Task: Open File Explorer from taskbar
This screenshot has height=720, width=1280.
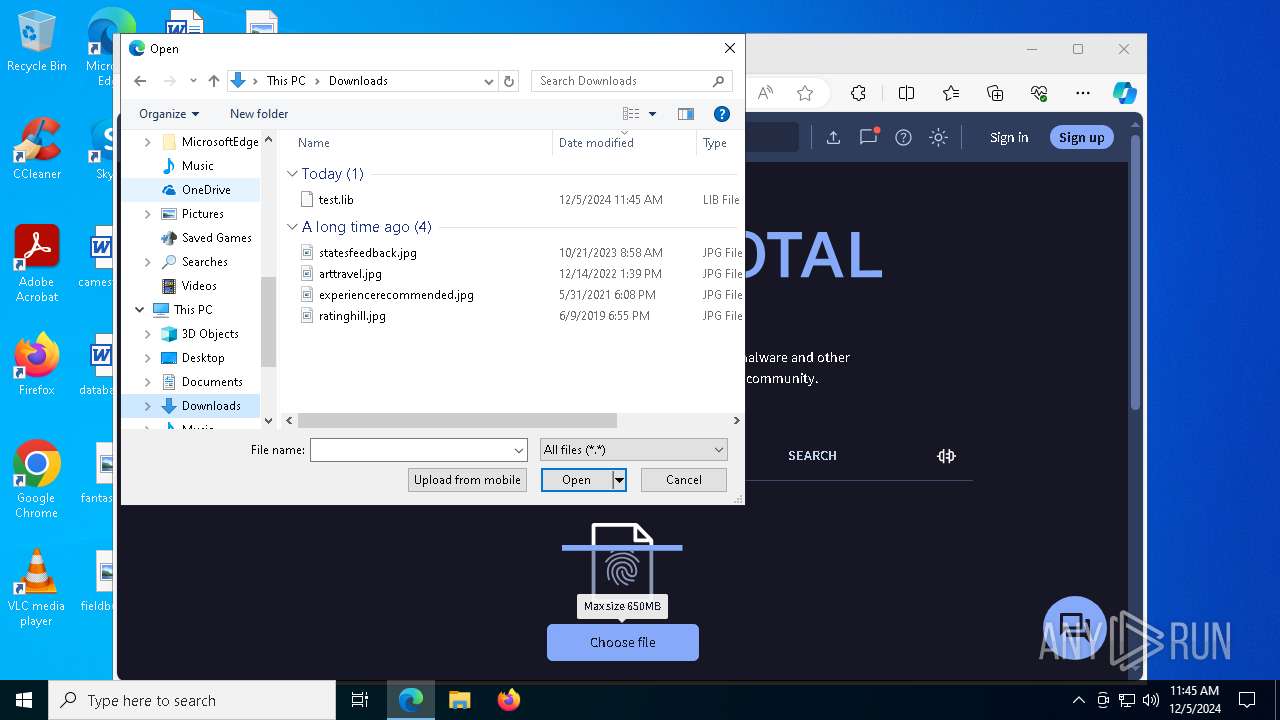Action: pyautogui.click(x=459, y=700)
